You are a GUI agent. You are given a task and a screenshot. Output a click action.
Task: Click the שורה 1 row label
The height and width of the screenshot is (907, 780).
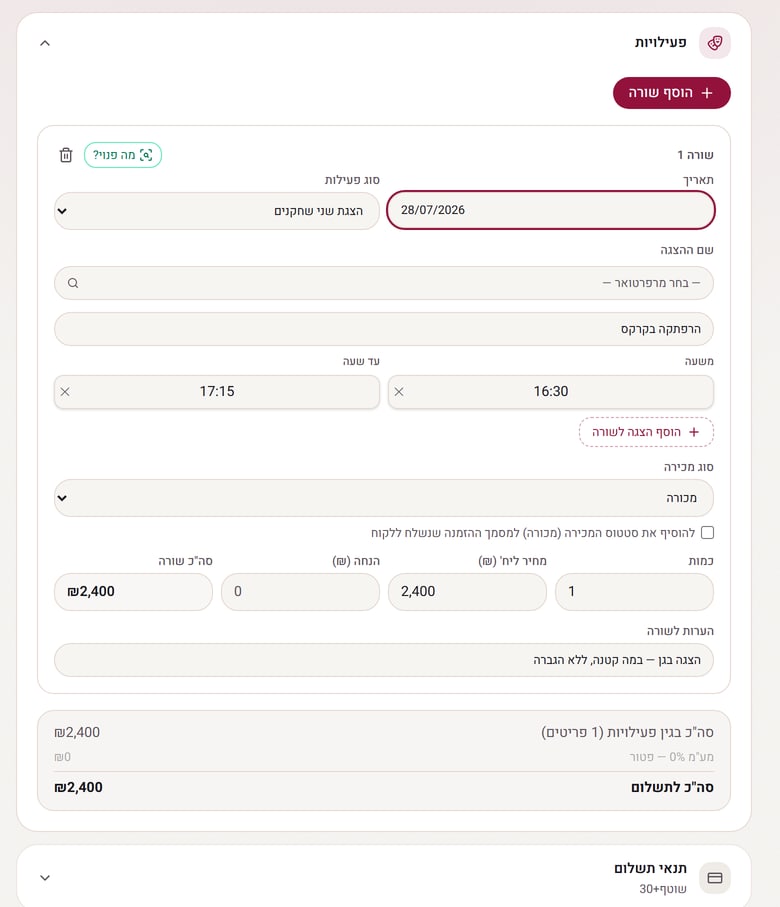[x=695, y=155]
